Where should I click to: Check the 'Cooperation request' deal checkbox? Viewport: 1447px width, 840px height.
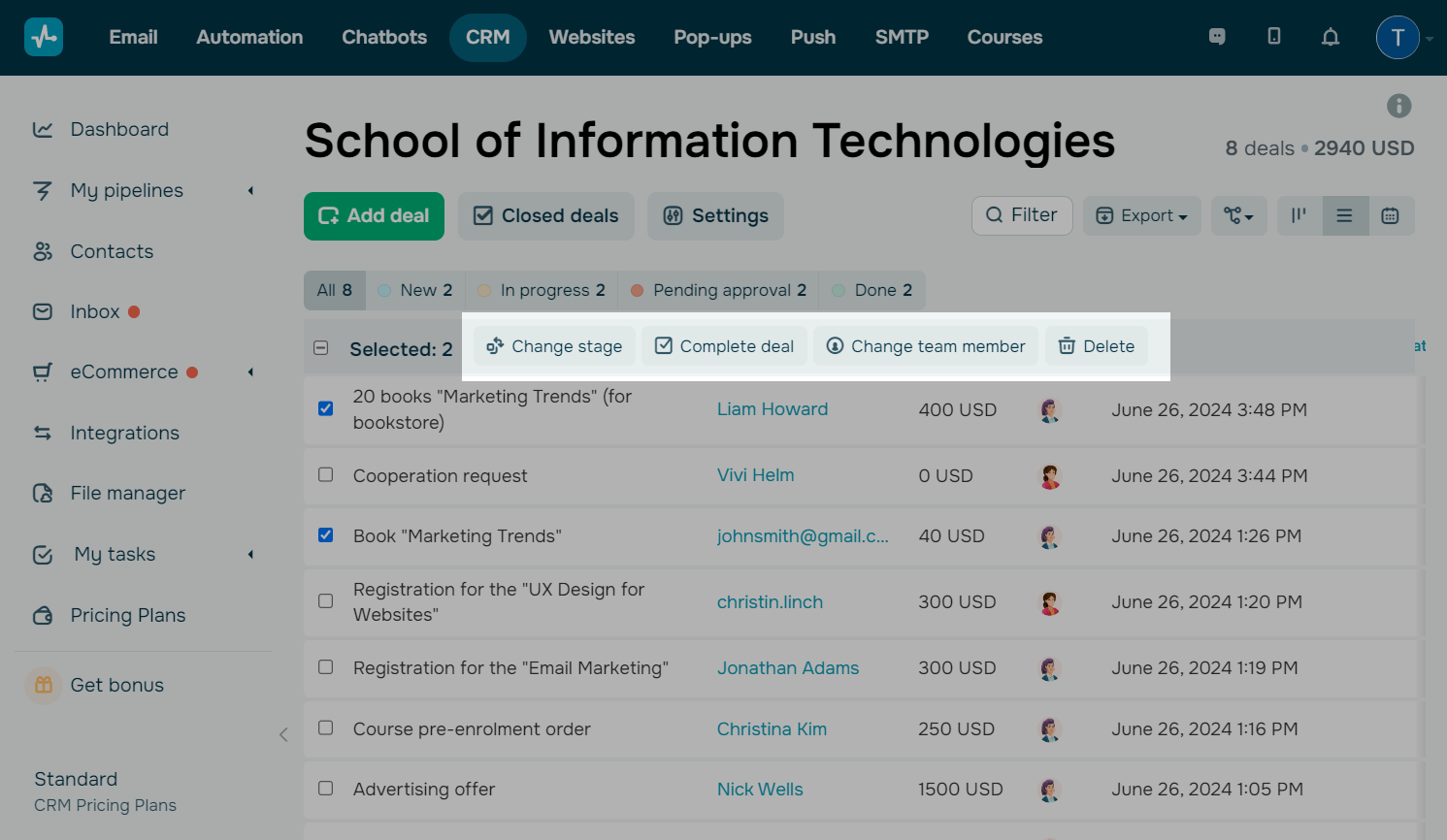(x=326, y=474)
